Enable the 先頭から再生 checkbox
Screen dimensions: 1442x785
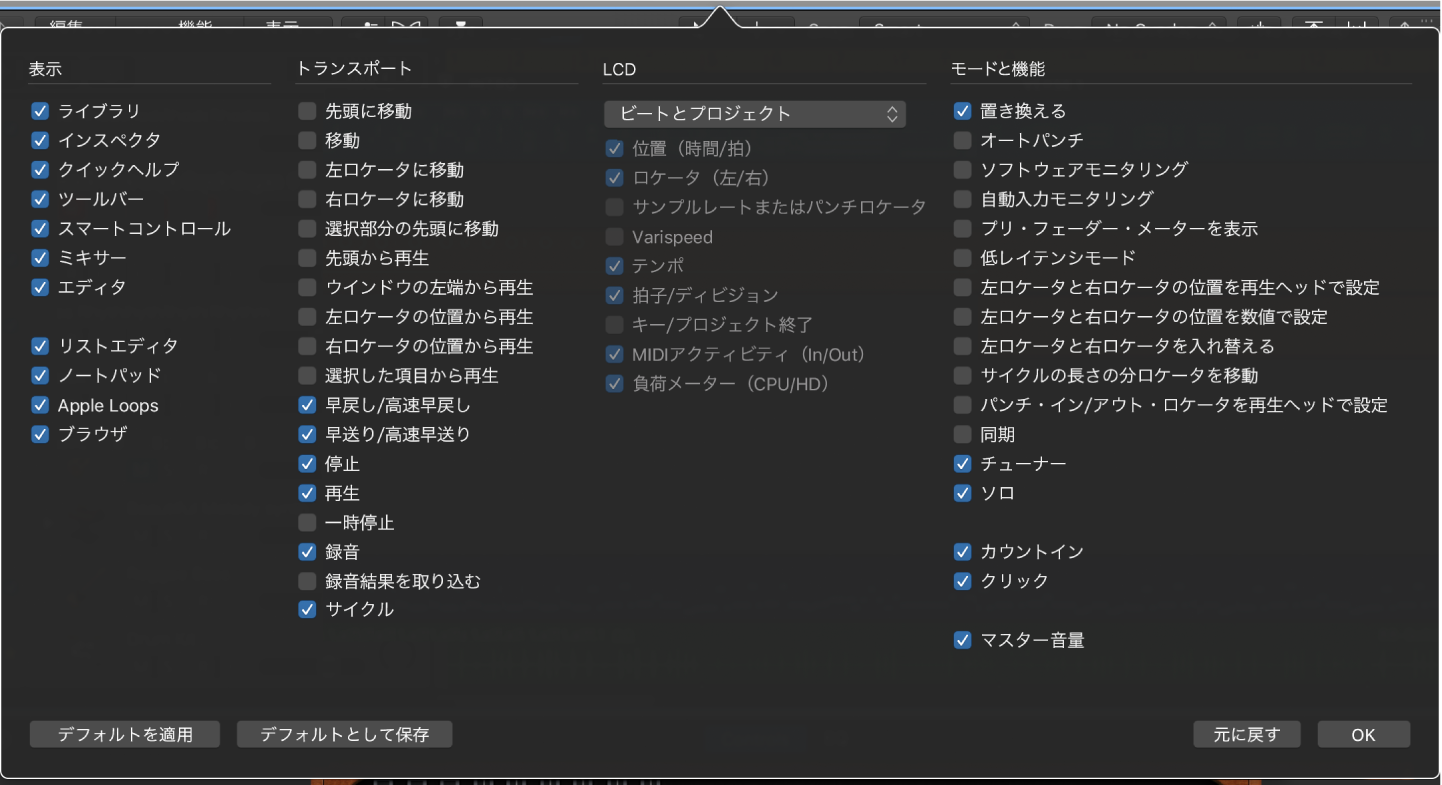click(x=307, y=258)
